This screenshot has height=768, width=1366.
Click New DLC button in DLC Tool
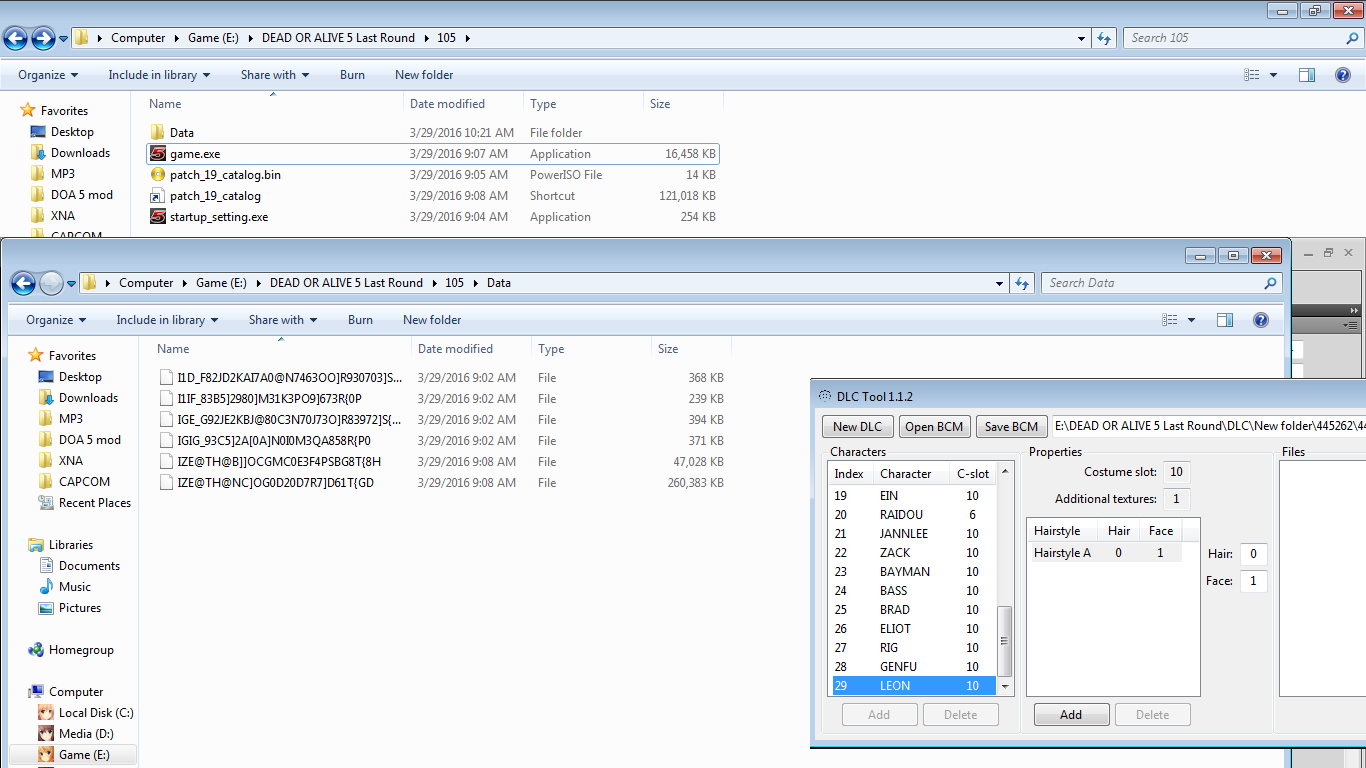[858, 427]
